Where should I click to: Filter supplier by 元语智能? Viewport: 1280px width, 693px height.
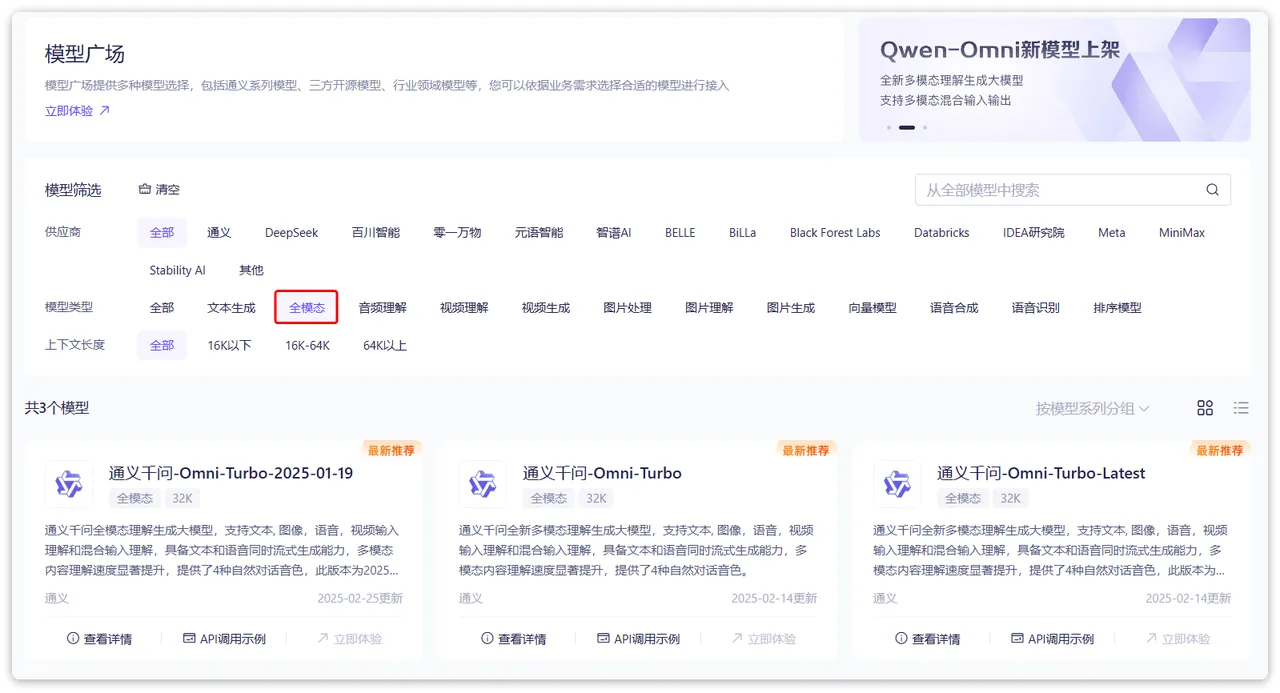[x=539, y=232]
